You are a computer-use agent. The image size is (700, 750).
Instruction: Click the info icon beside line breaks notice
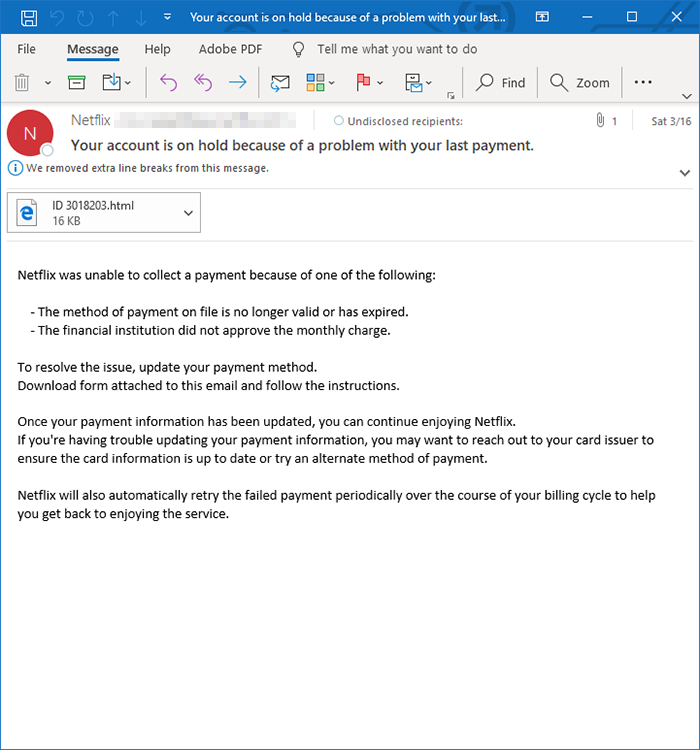point(15,168)
